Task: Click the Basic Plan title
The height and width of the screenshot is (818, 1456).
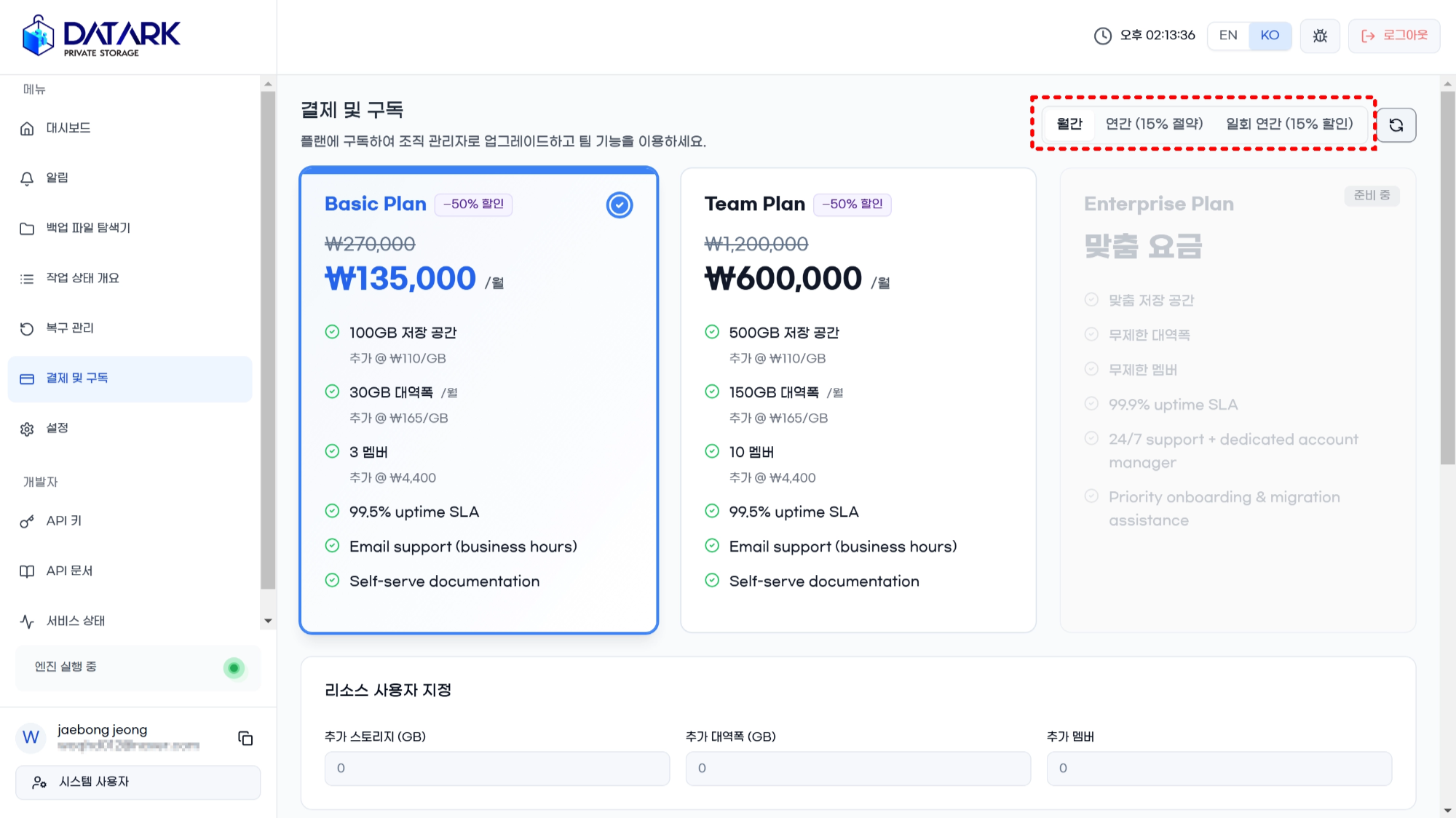Action: click(x=376, y=204)
